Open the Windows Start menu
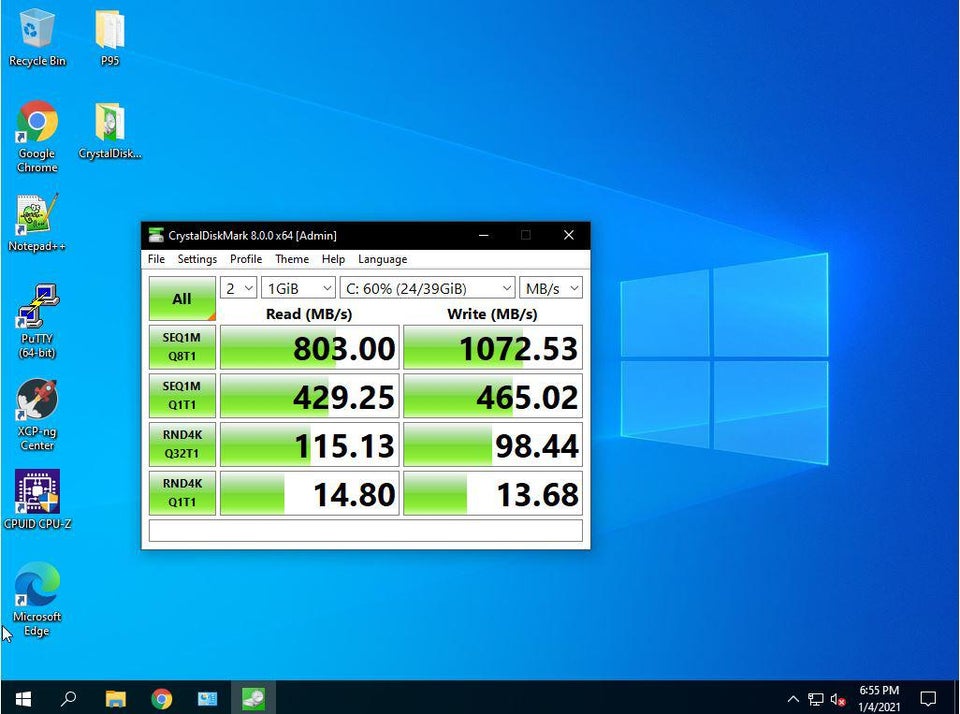This screenshot has width=960, height=714. (x=23, y=698)
